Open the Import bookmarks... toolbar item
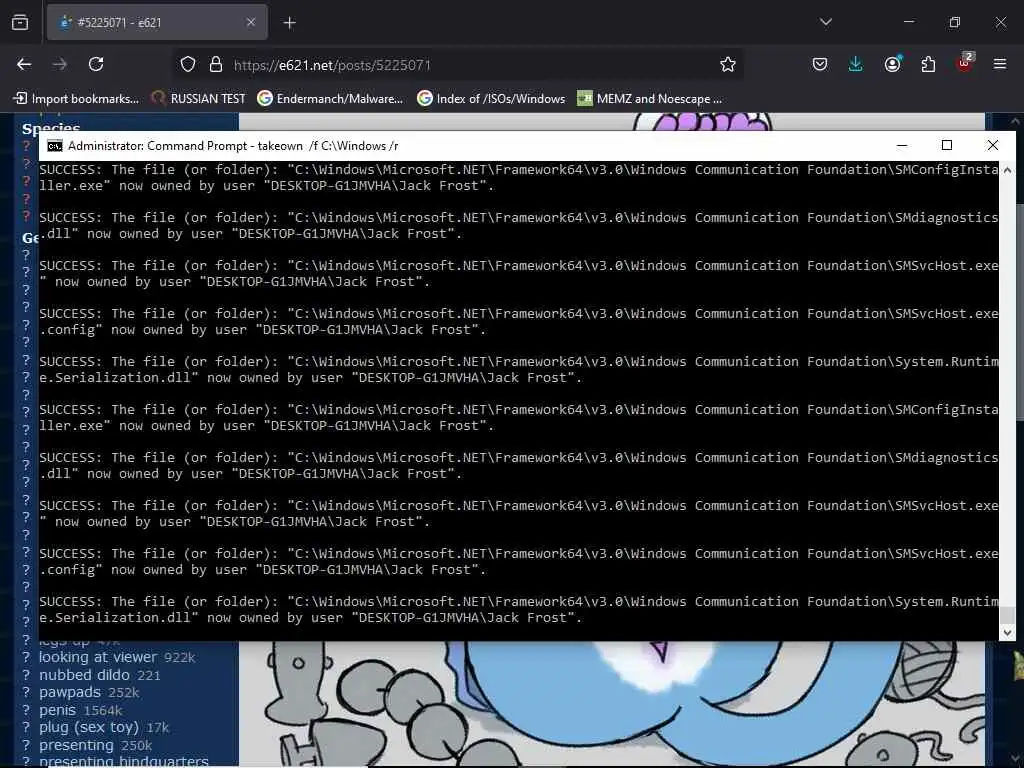 pyautogui.click(x=76, y=99)
